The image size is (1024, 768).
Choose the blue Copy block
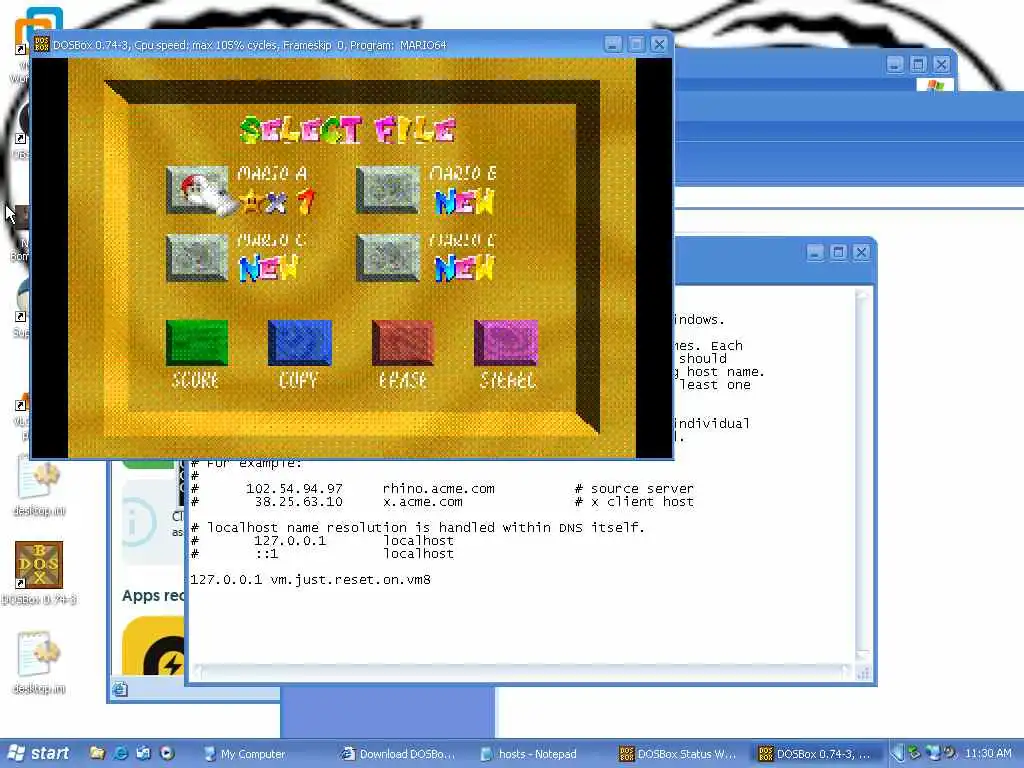[300, 342]
